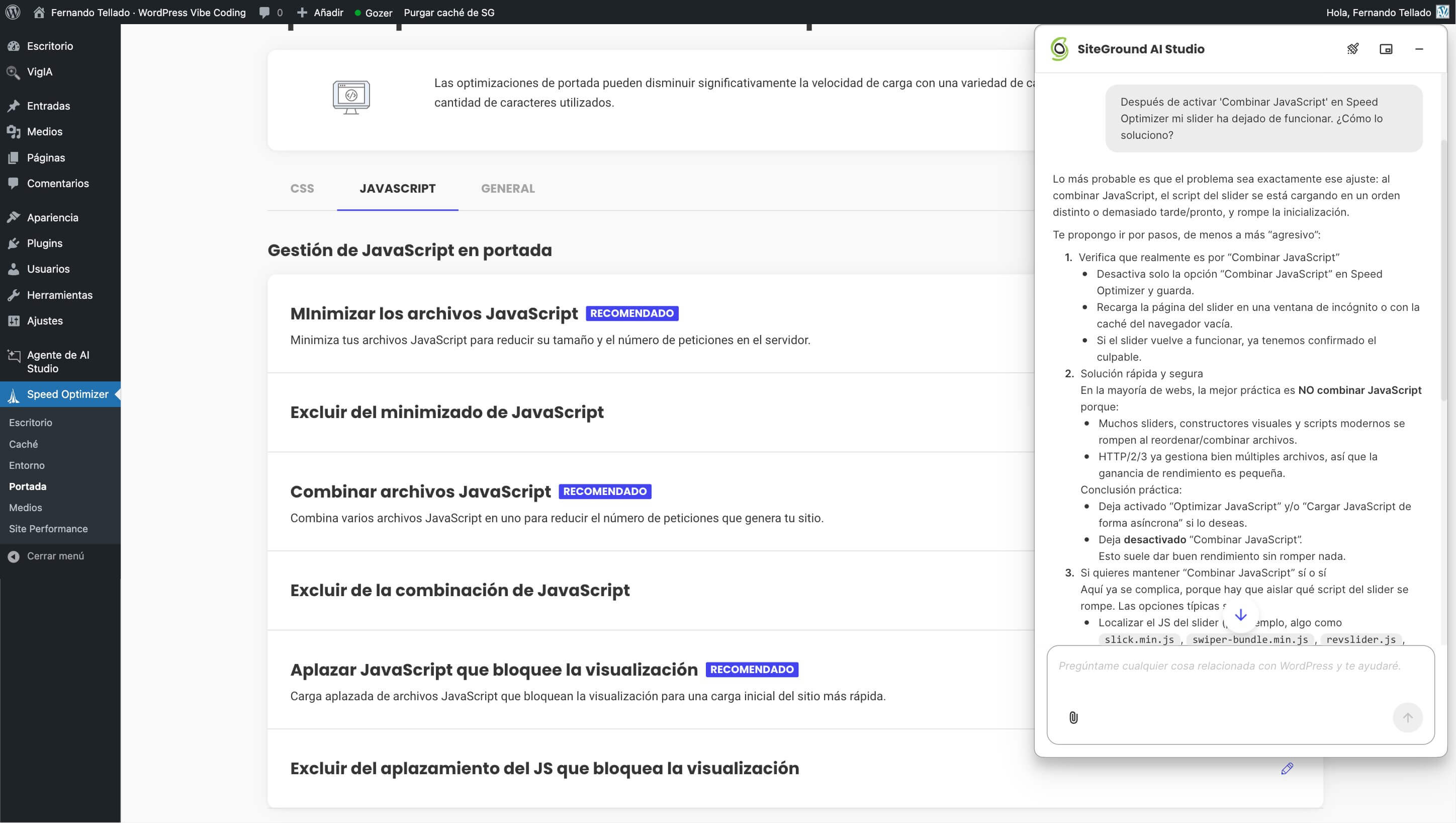Switch to the CSS tab

[302, 188]
